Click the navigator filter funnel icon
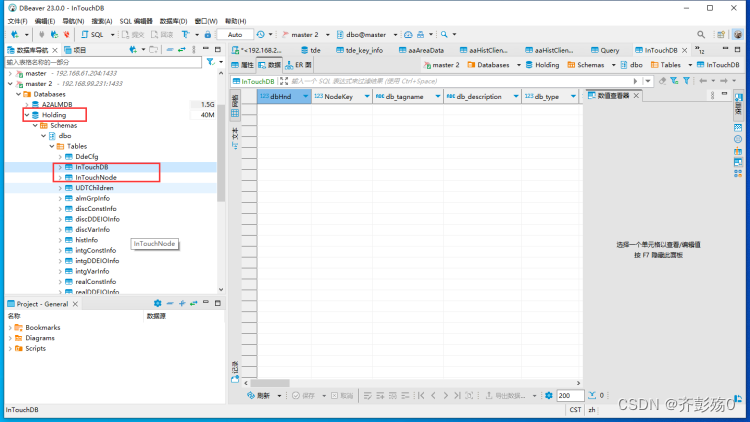 pos(210,62)
